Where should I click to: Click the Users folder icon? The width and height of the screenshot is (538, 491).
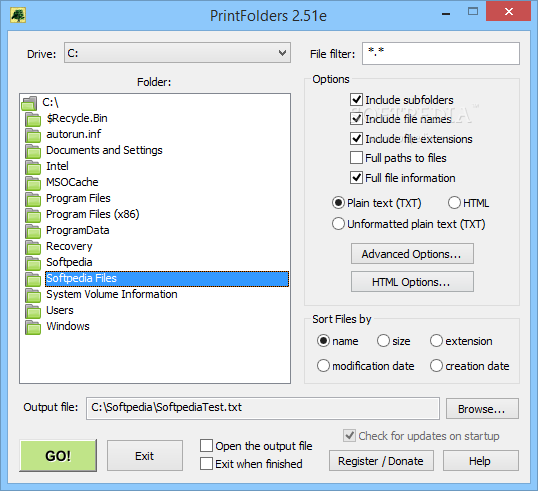[x=33, y=311]
